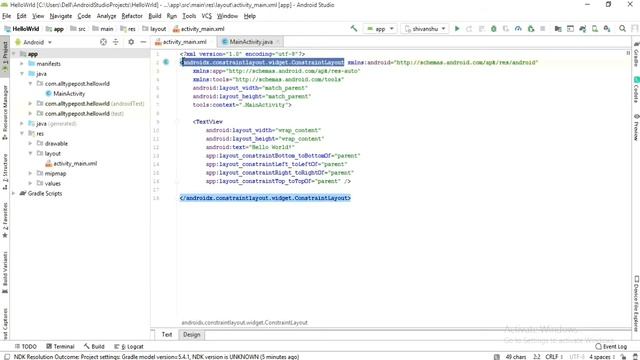The height and width of the screenshot is (360, 640).
Task: Expand the manifests folder
Action: [x=22, y=64]
